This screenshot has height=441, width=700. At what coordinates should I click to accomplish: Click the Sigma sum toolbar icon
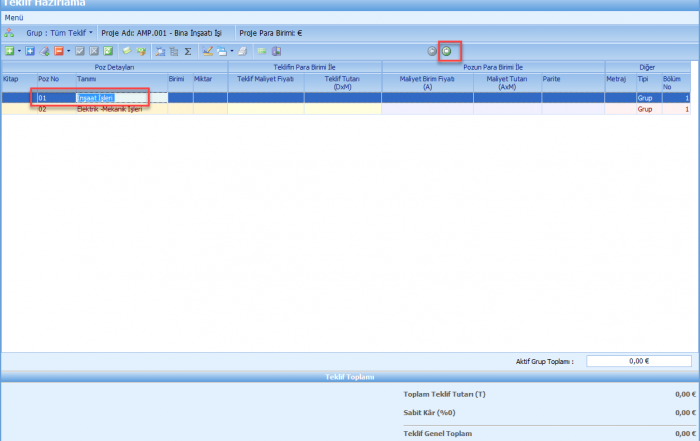(188, 50)
